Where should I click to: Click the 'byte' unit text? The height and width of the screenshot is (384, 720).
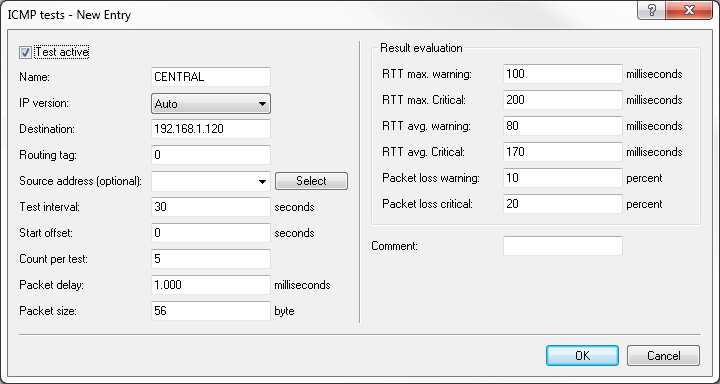[284, 311]
